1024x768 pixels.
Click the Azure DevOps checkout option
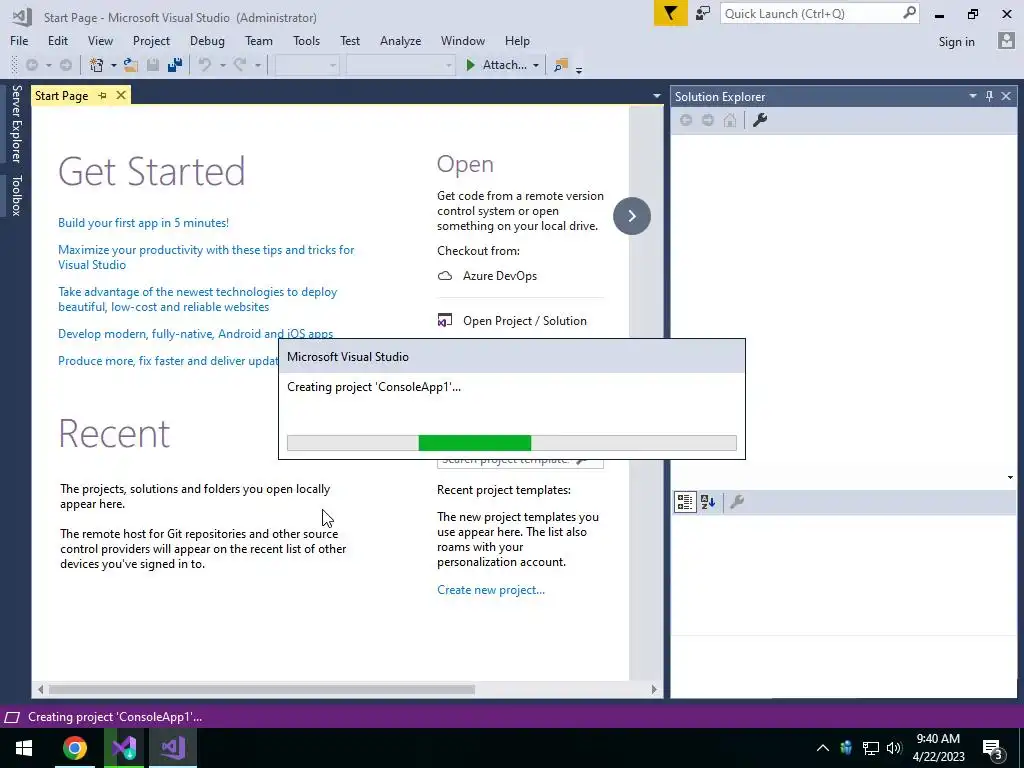pyautogui.click(x=487, y=276)
